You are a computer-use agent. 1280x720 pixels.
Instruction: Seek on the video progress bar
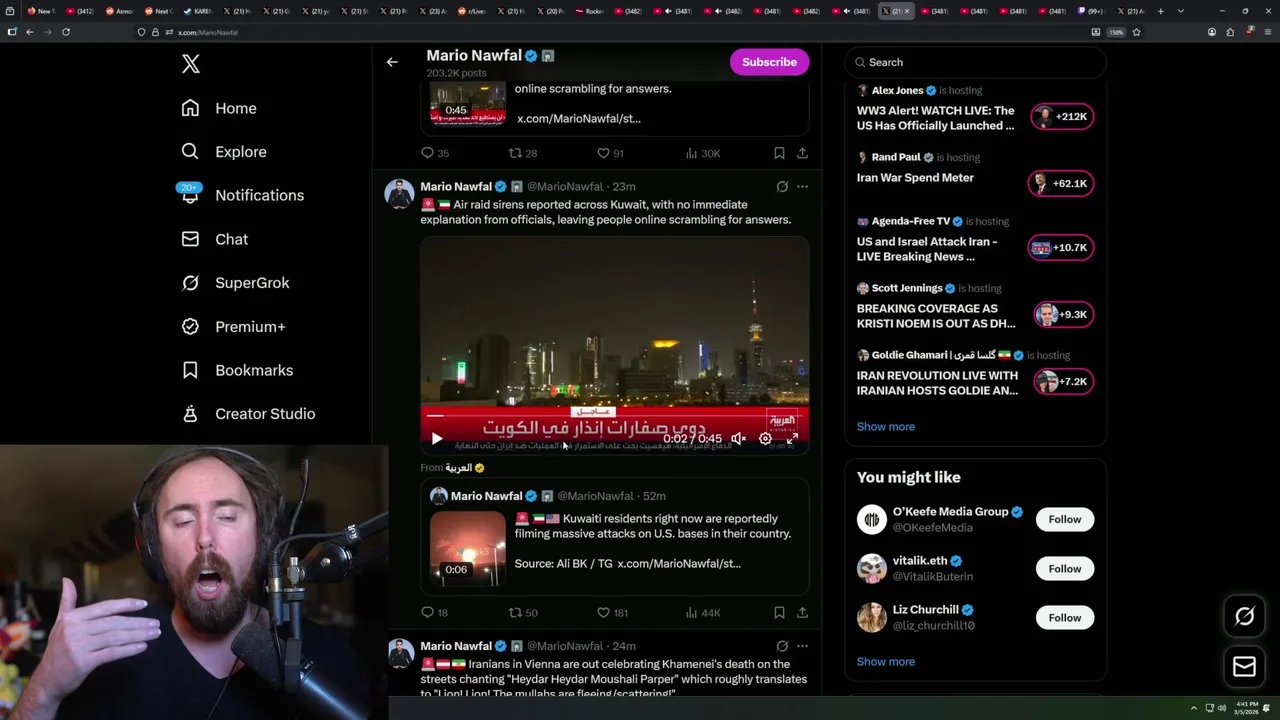coord(614,416)
